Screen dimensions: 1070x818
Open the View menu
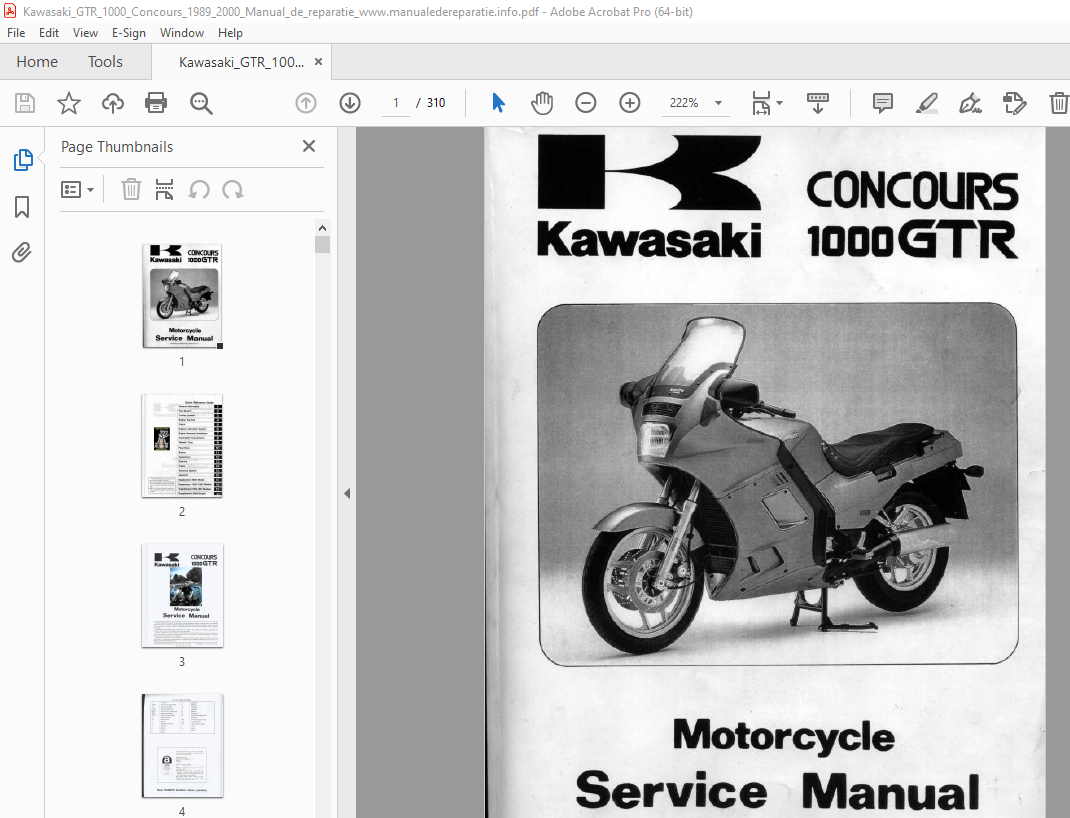coord(85,33)
